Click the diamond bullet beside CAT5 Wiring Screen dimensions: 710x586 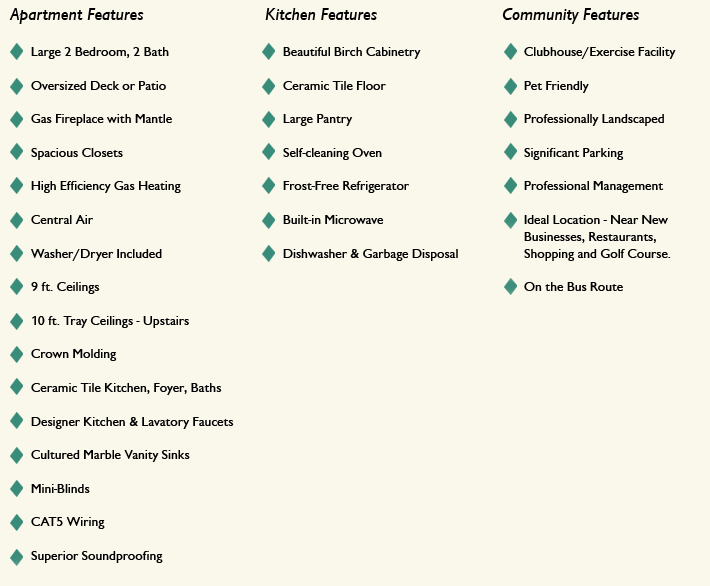coord(16,522)
